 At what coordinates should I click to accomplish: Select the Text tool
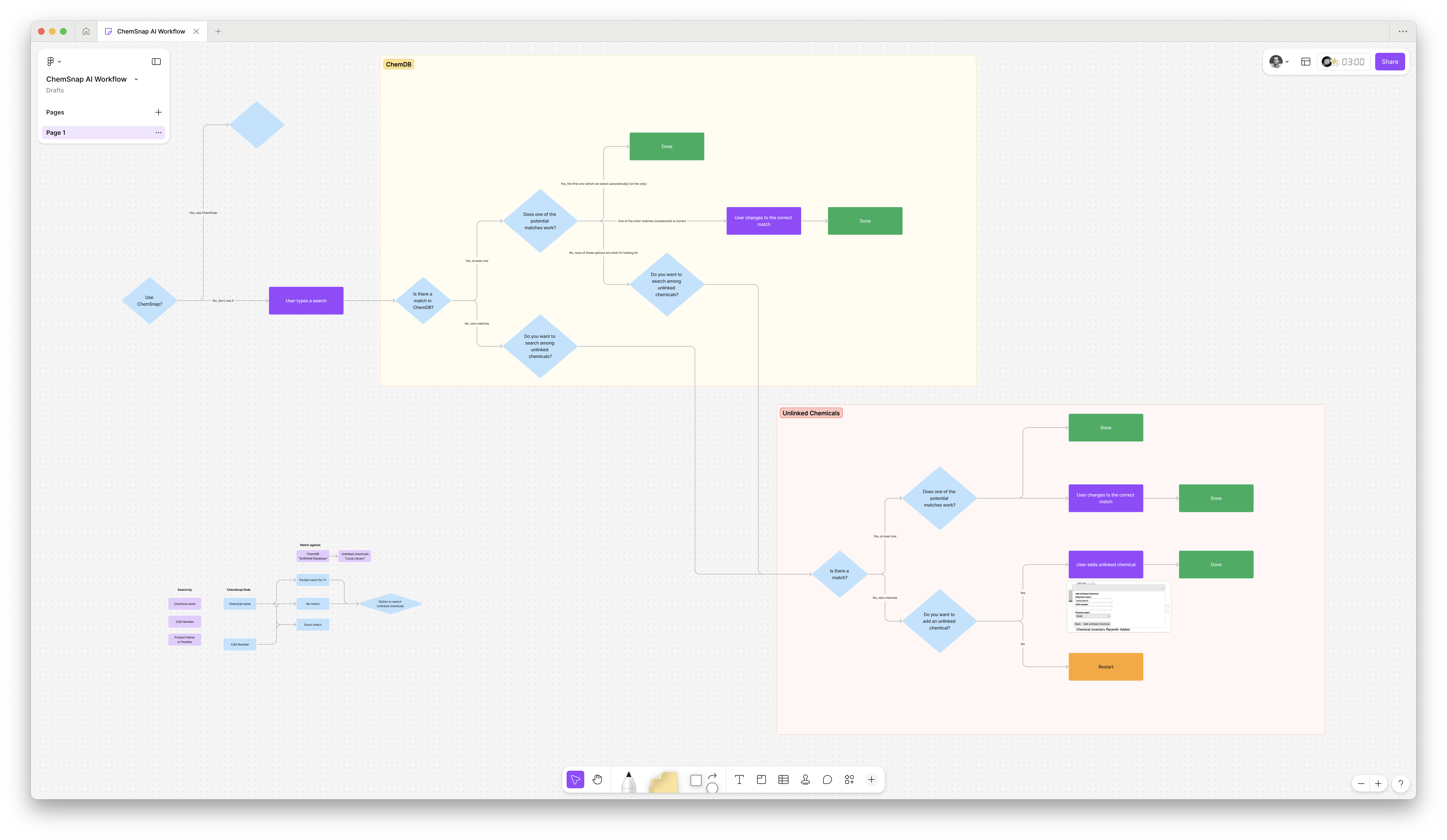[739, 779]
